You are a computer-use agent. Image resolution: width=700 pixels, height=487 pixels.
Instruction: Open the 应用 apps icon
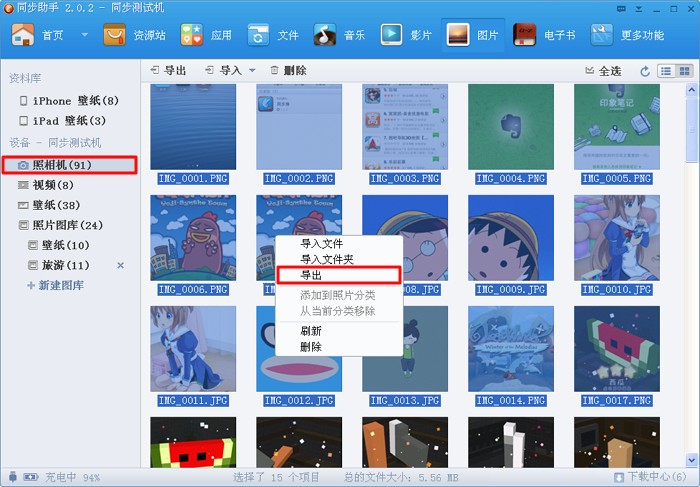[192, 35]
